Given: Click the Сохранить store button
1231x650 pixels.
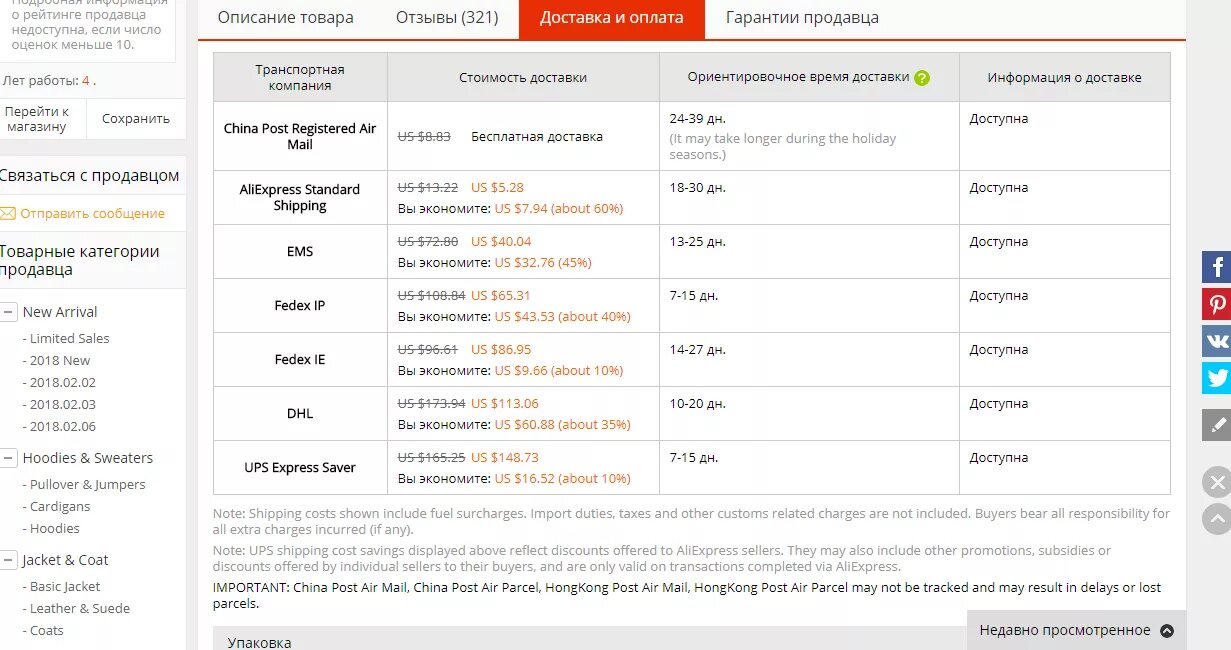Looking at the screenshot, I should (x=136, y=119).
